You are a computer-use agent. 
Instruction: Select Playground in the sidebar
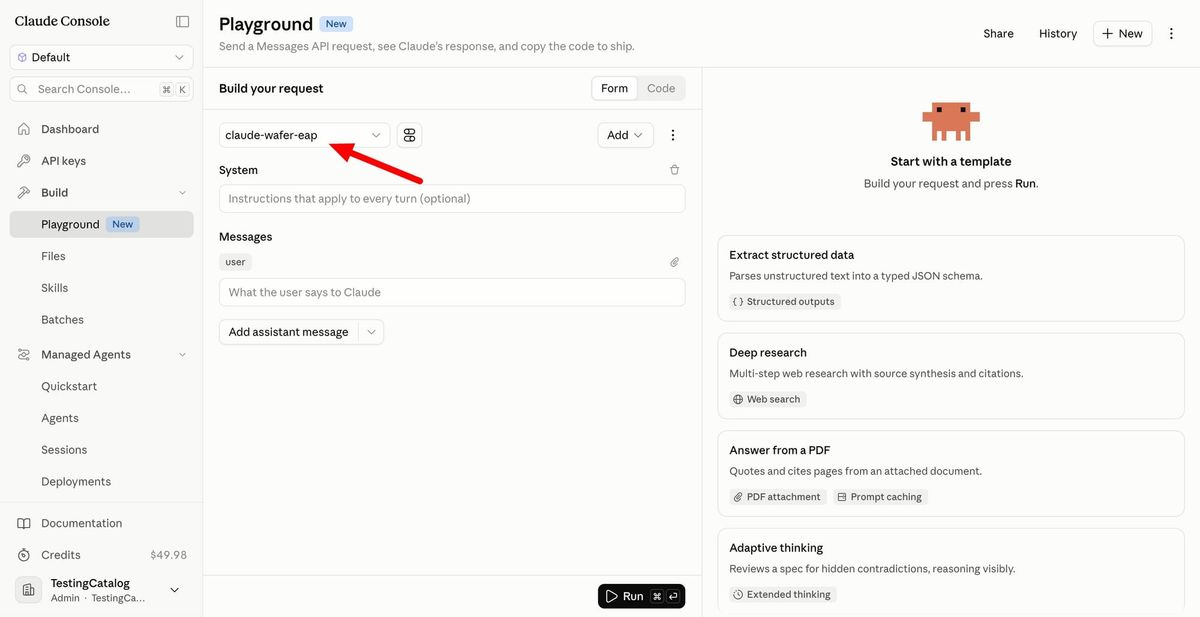point(101,224)
